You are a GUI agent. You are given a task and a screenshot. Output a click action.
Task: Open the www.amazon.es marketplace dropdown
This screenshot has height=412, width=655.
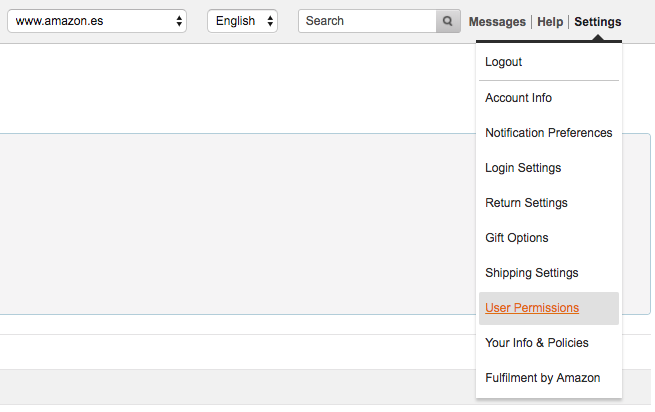pyautogui.click(x=96, y=21)
